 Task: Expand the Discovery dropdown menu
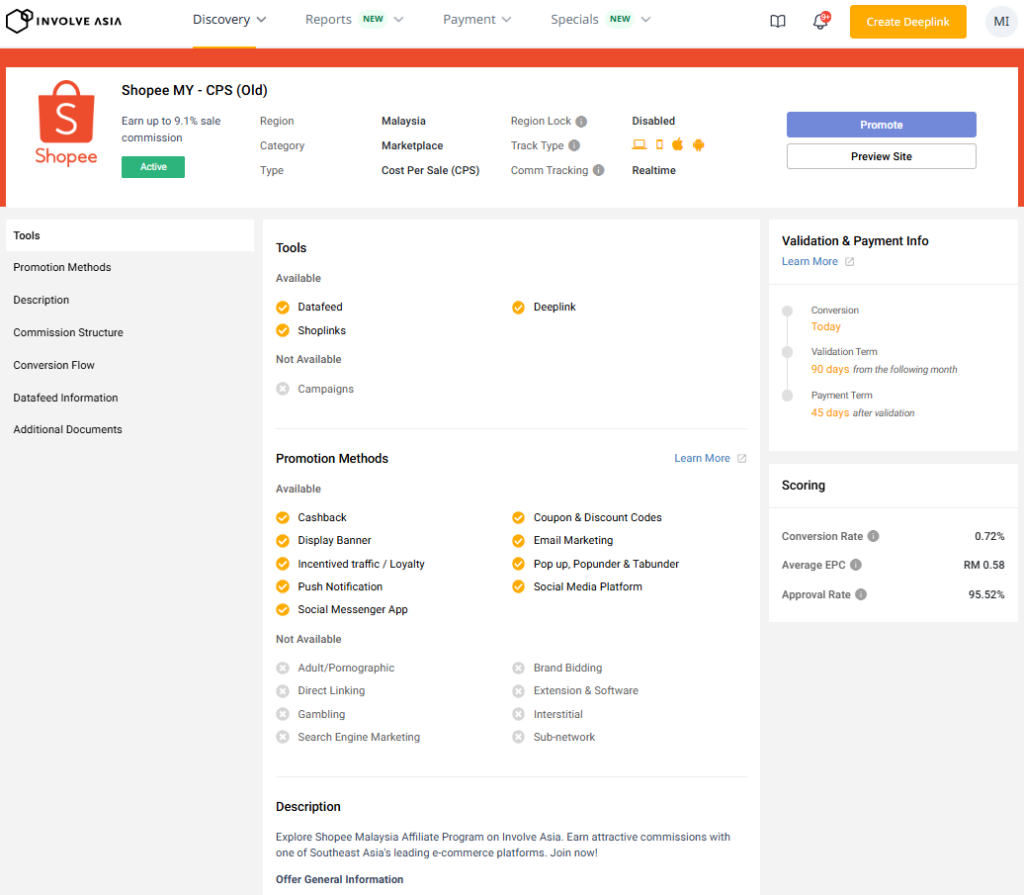coord(229,20)
